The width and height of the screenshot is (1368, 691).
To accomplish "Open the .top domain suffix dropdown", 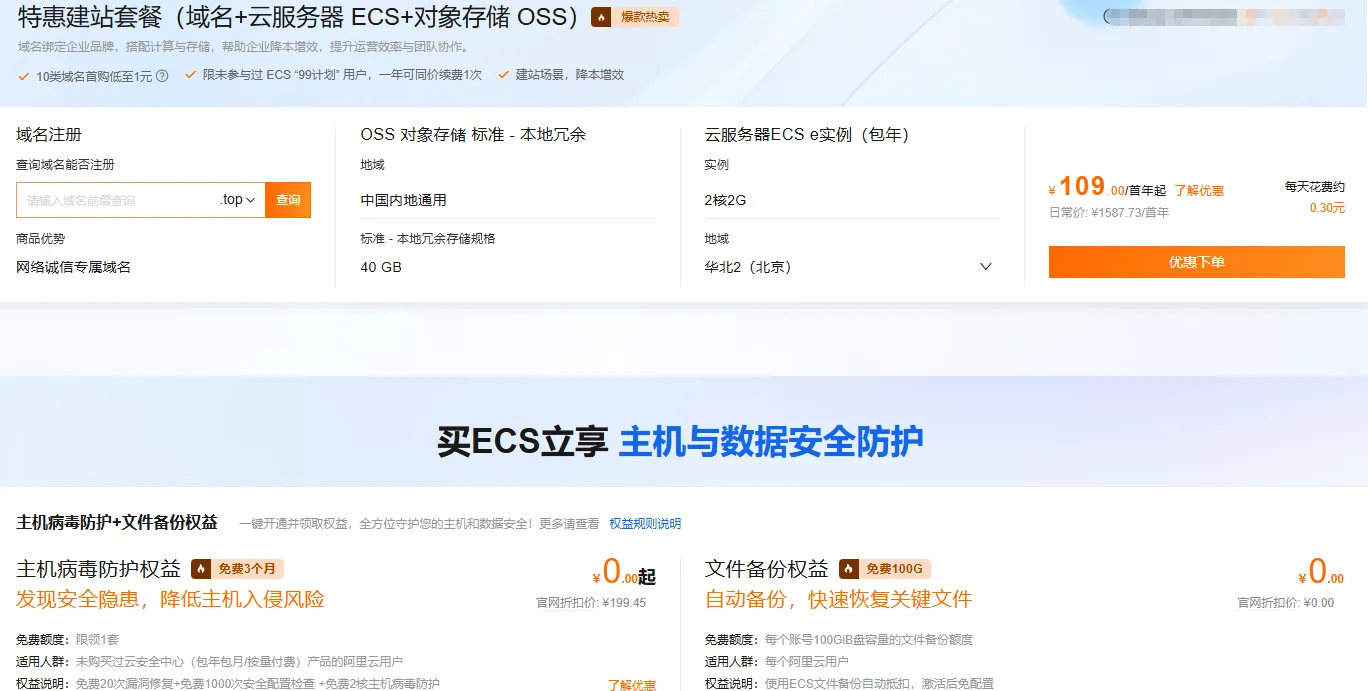I will tap(238, 200).
